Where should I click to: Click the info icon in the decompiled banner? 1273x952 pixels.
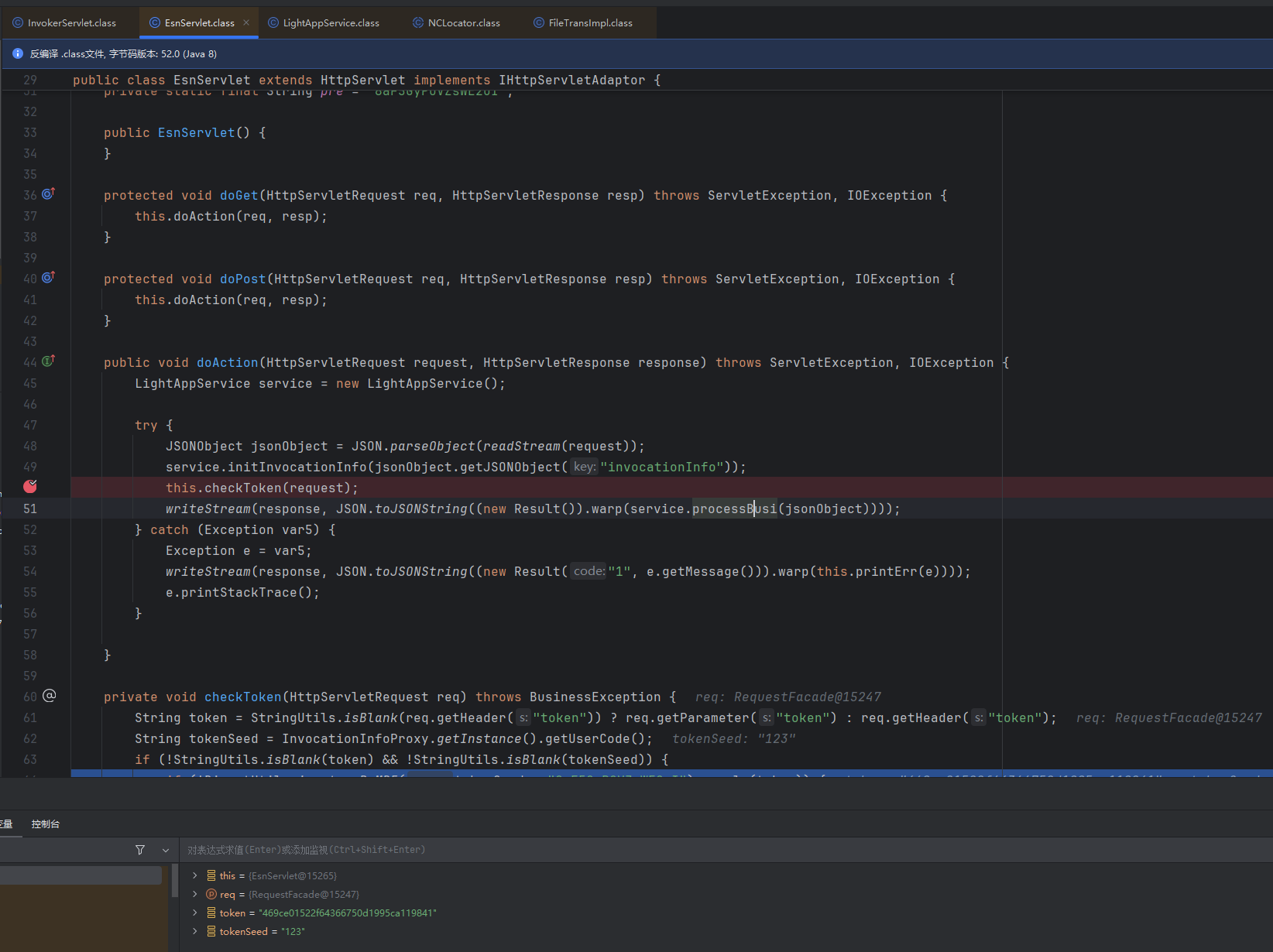pos(18,53)
